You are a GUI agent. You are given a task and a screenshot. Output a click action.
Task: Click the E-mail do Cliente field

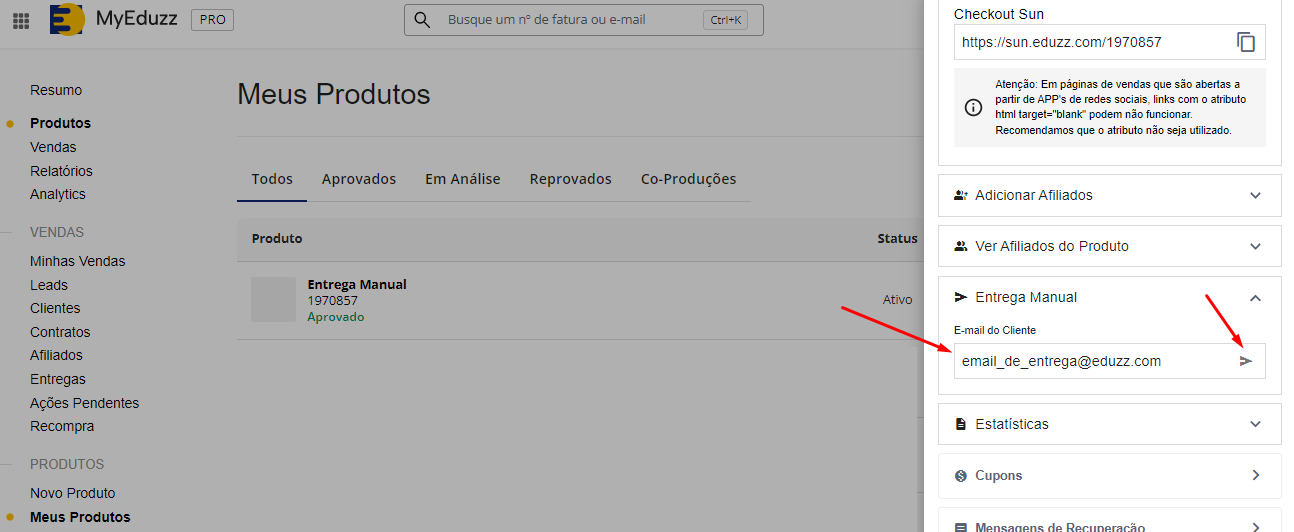coord(1090,361)
